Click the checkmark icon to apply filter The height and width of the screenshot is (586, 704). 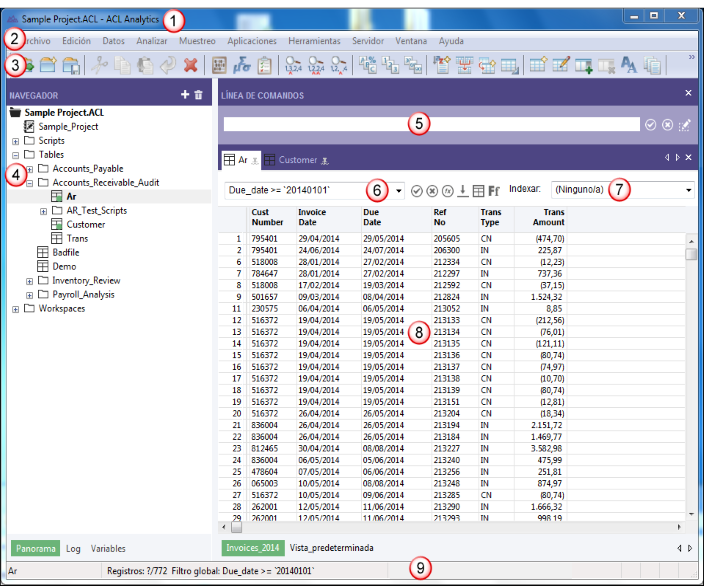pos(416,190)
